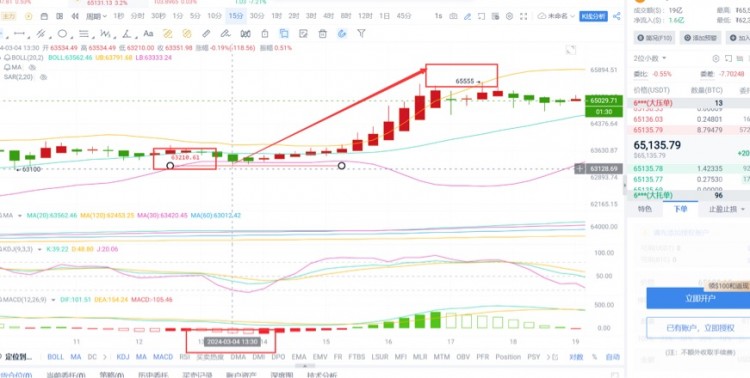750x378 pixels.
Task: Click the 已有账户，立即授权 button
Action: (x=700, y=328)
